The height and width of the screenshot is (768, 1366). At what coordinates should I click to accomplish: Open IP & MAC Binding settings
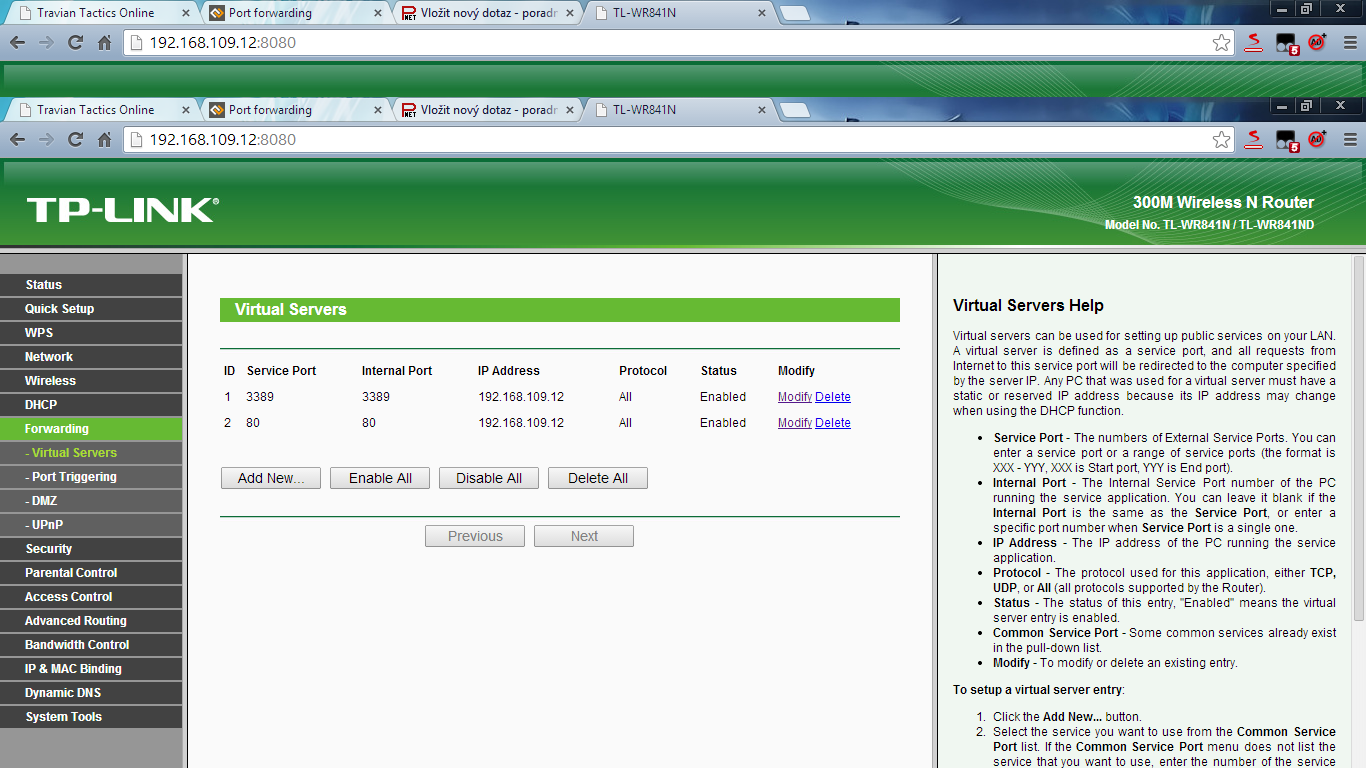[91, 669]
